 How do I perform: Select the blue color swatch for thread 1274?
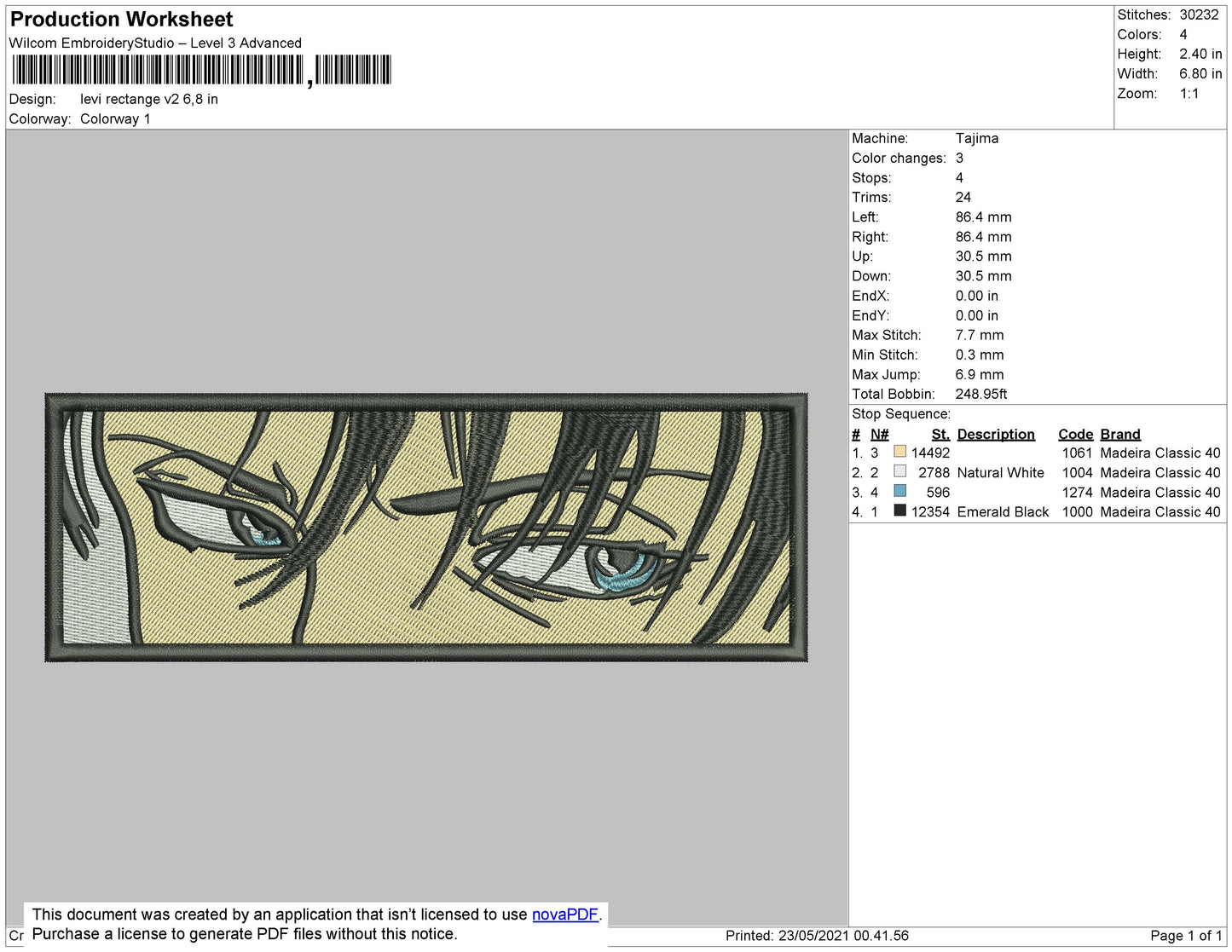tap(899, 491)
